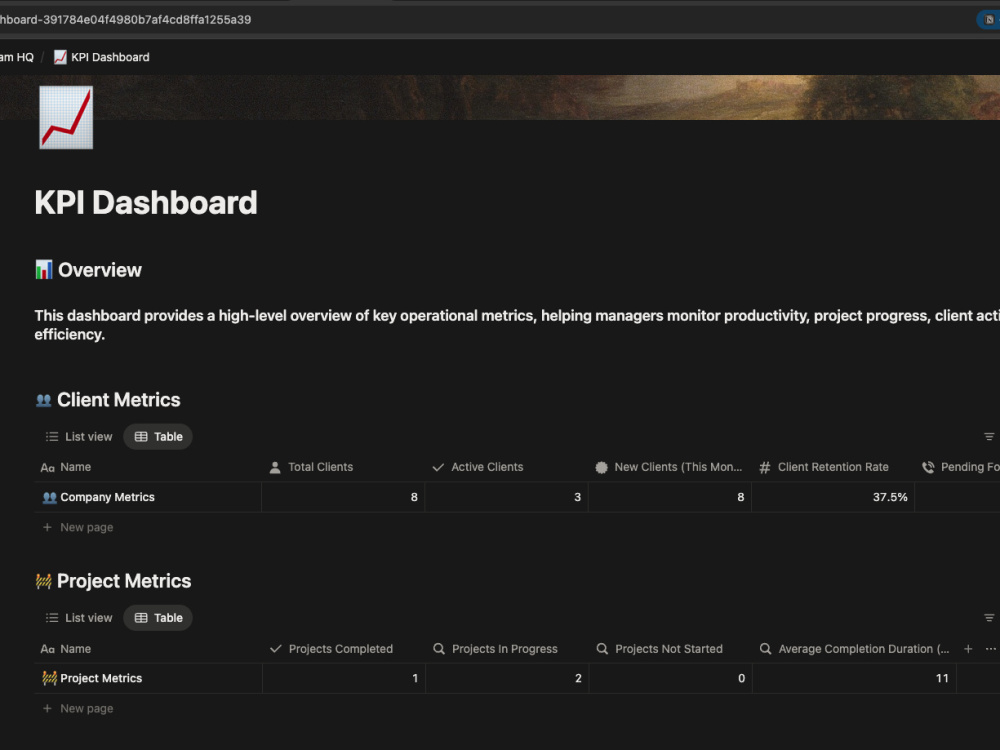Click the browser address bar URL
This screenshot has height=750, width=1000.
tap(126, 20)
